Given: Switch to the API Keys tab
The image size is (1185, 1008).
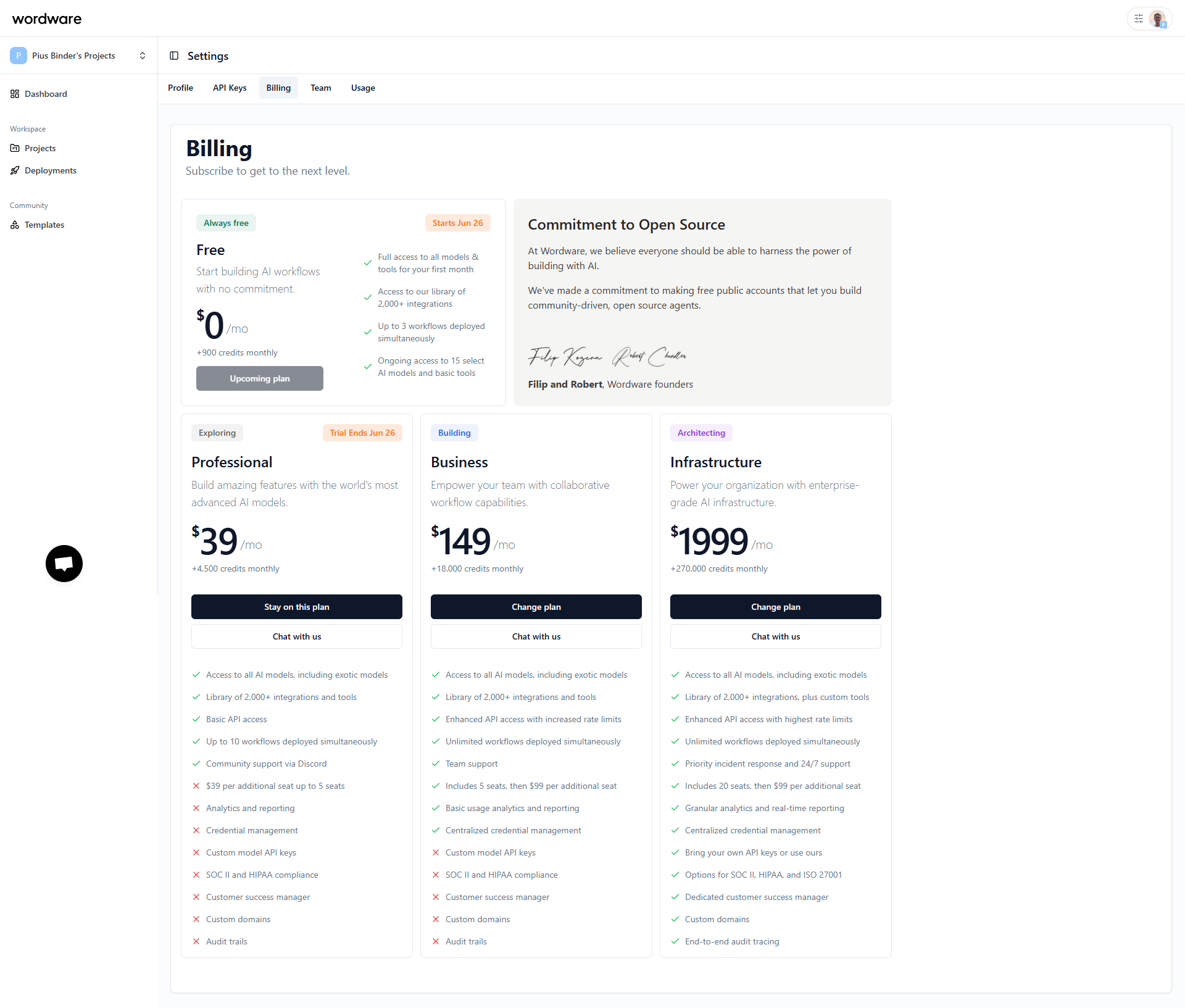Looking at the screenshot, I should tap(230, 88).
